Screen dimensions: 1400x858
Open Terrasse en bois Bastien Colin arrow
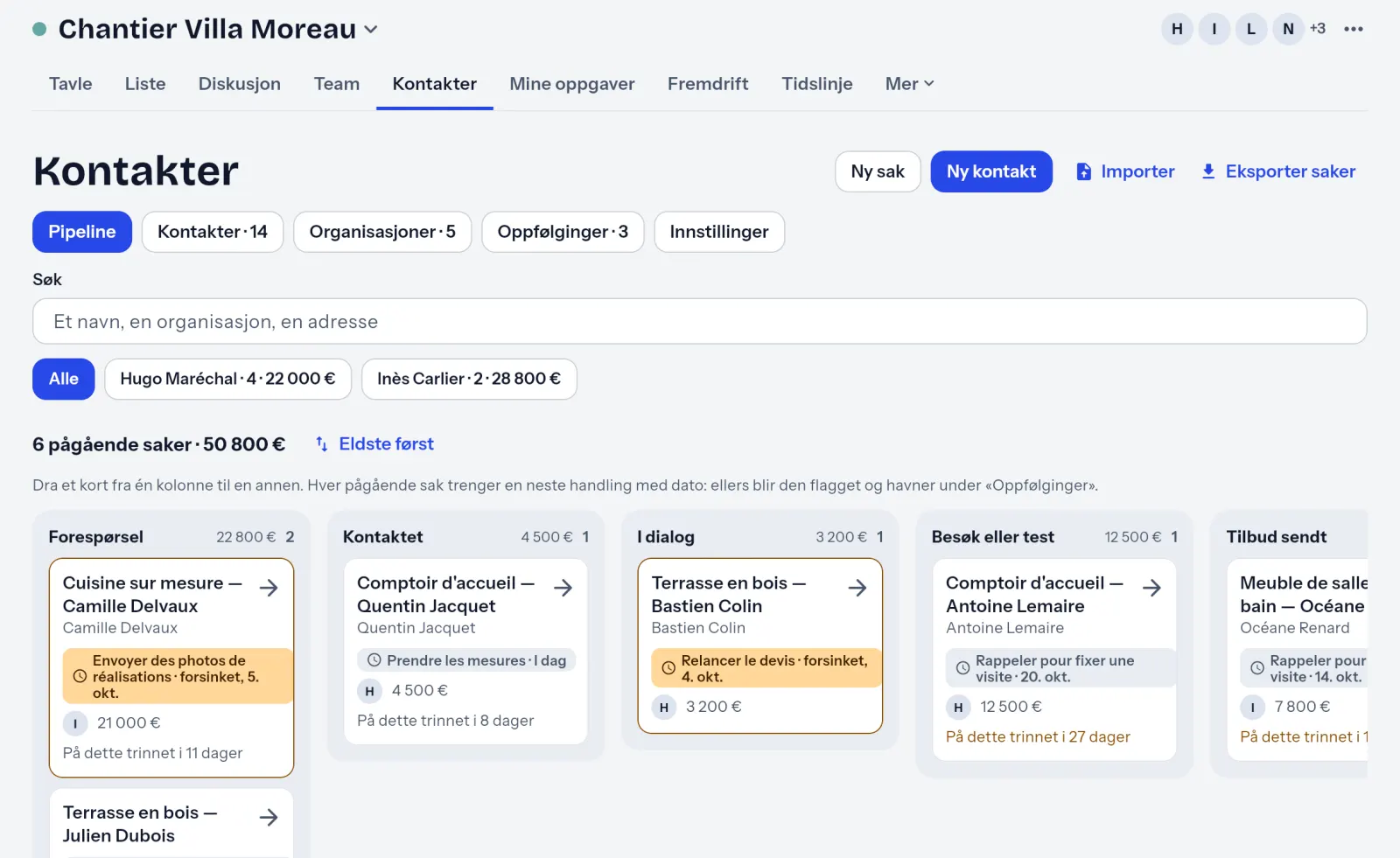click(857, 588)
